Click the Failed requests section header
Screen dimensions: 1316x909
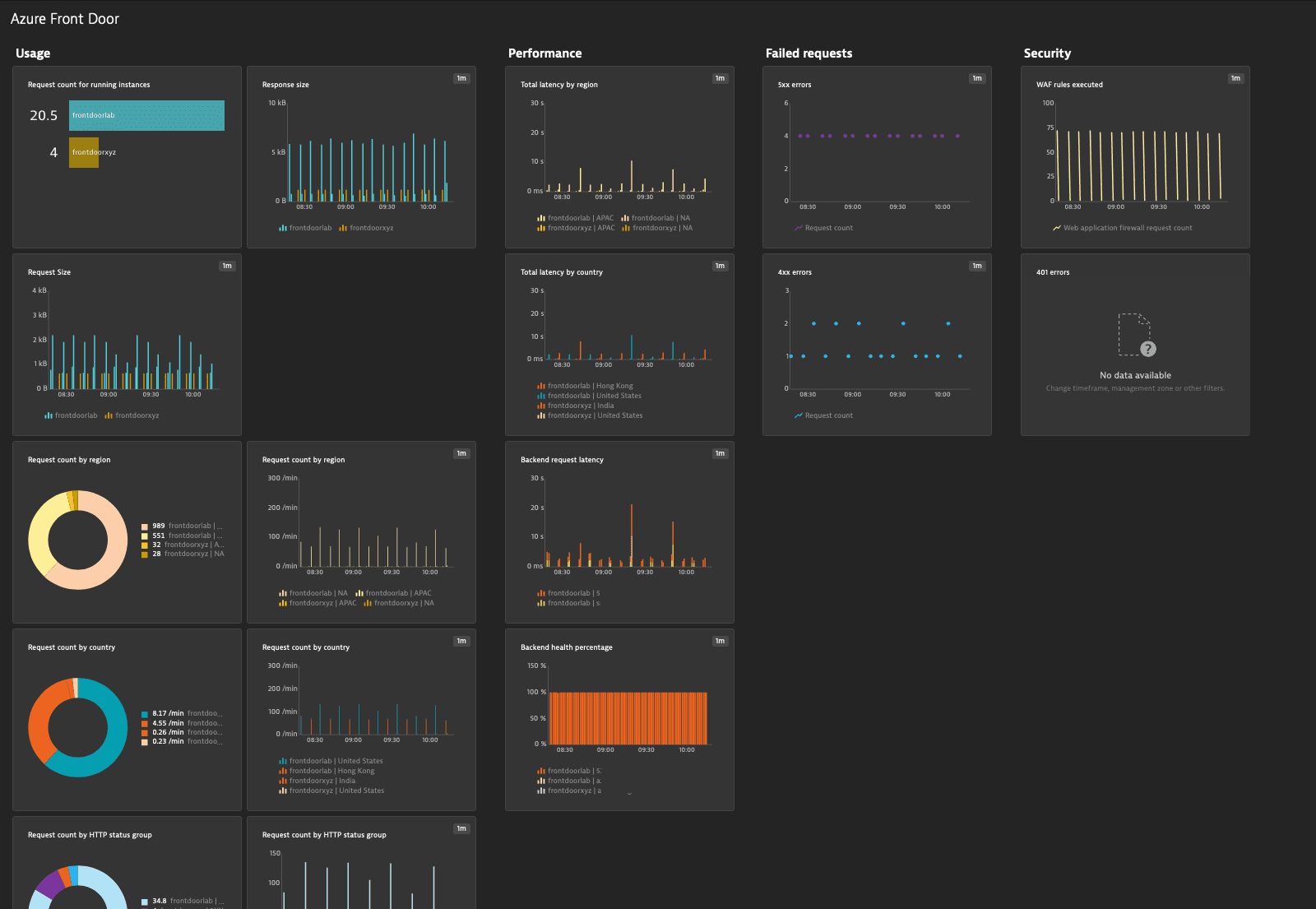click(809, 53)
